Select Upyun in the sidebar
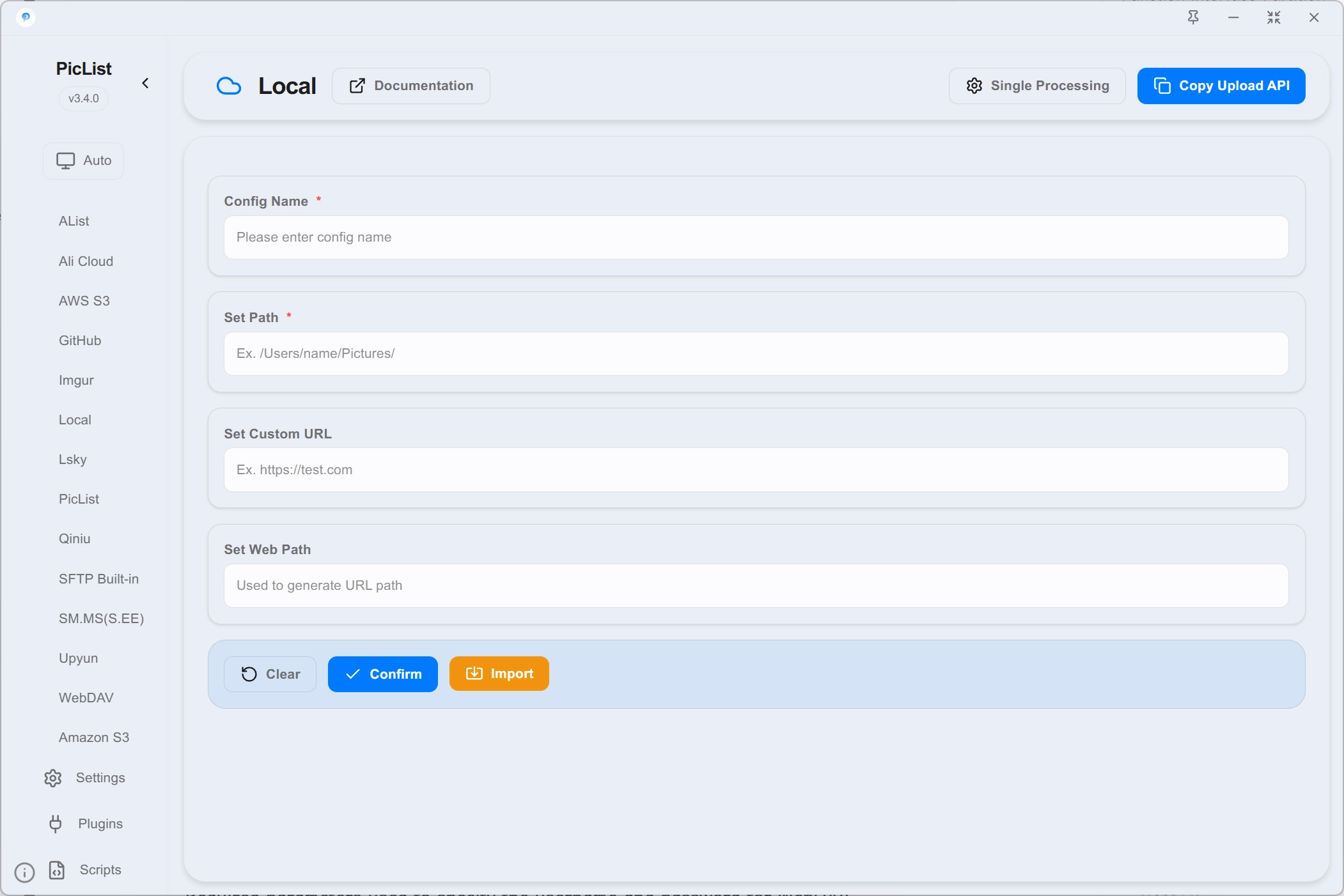Viewport: 1344px width, 896px height. (78, 658)
